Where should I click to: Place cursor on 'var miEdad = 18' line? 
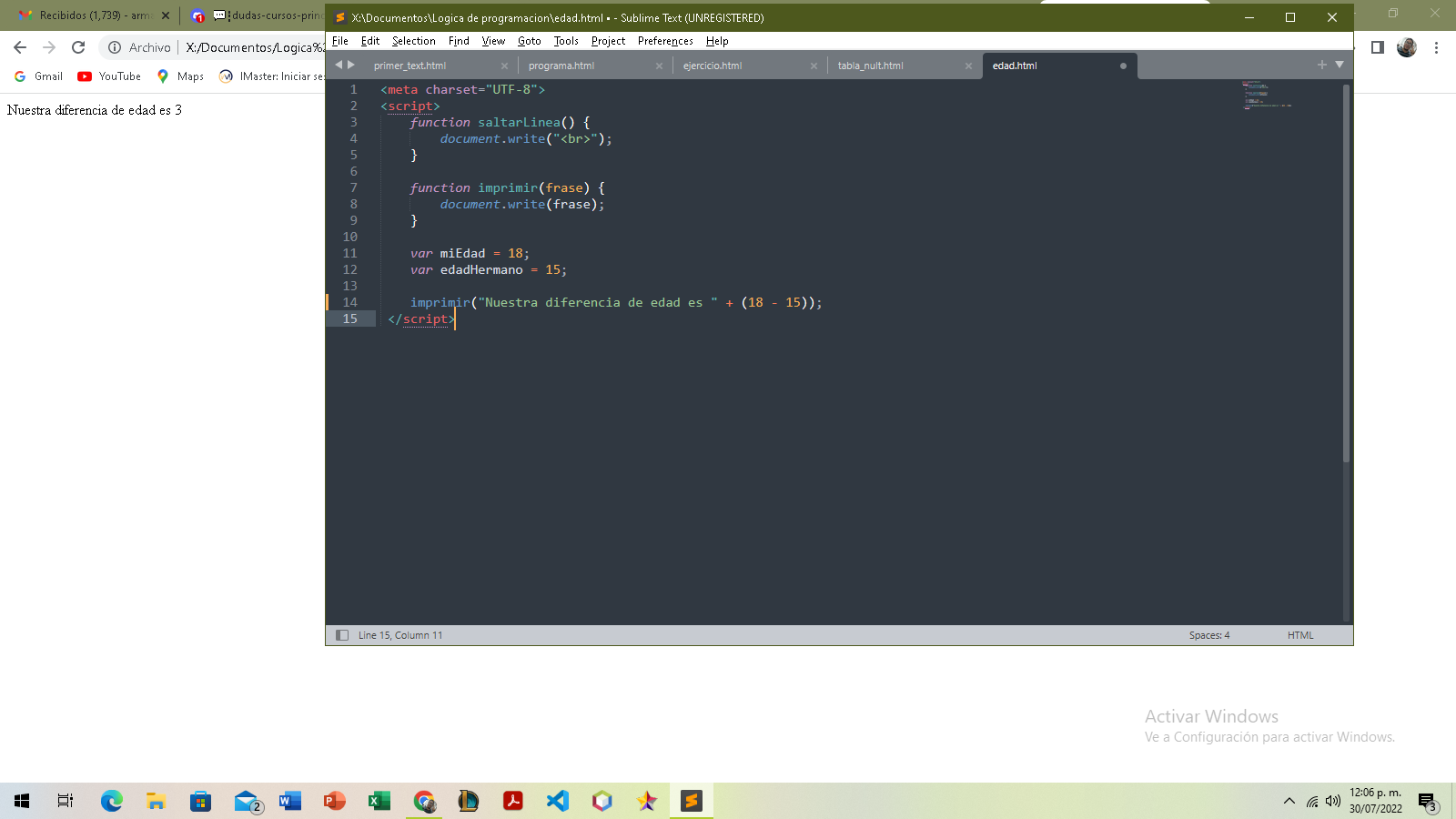tap(470, 253)
